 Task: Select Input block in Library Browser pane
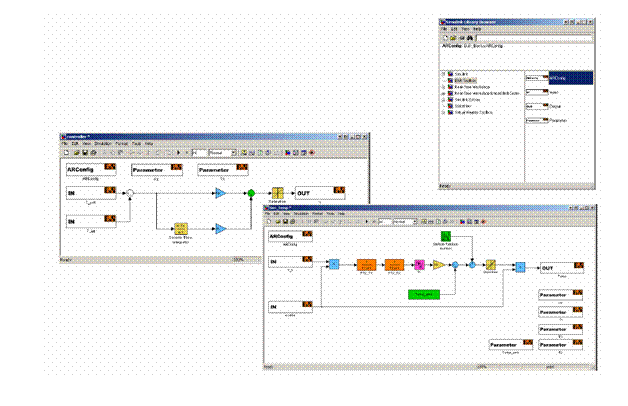[542, 92]
